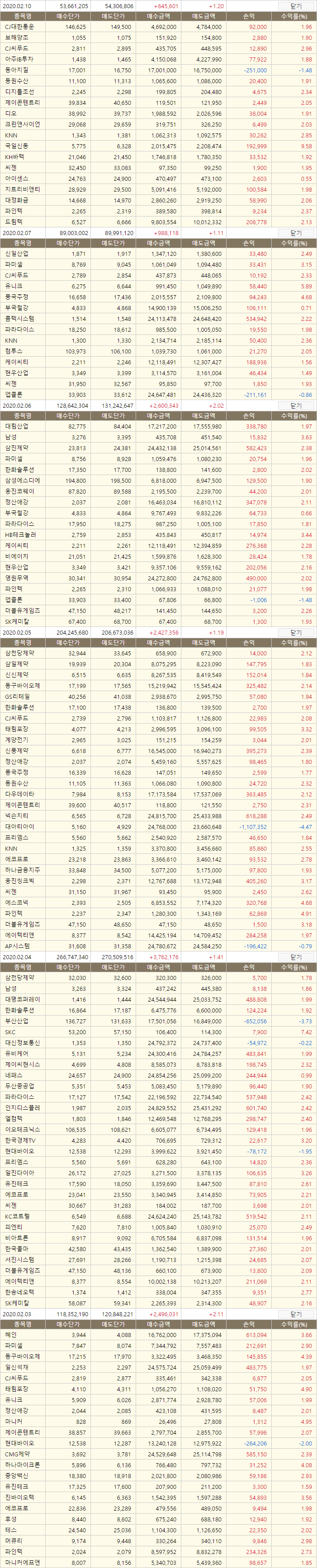The image size is (317, 1568).
Task: Click the 한국경제TV stock name
Action: tap(19, 1141)
